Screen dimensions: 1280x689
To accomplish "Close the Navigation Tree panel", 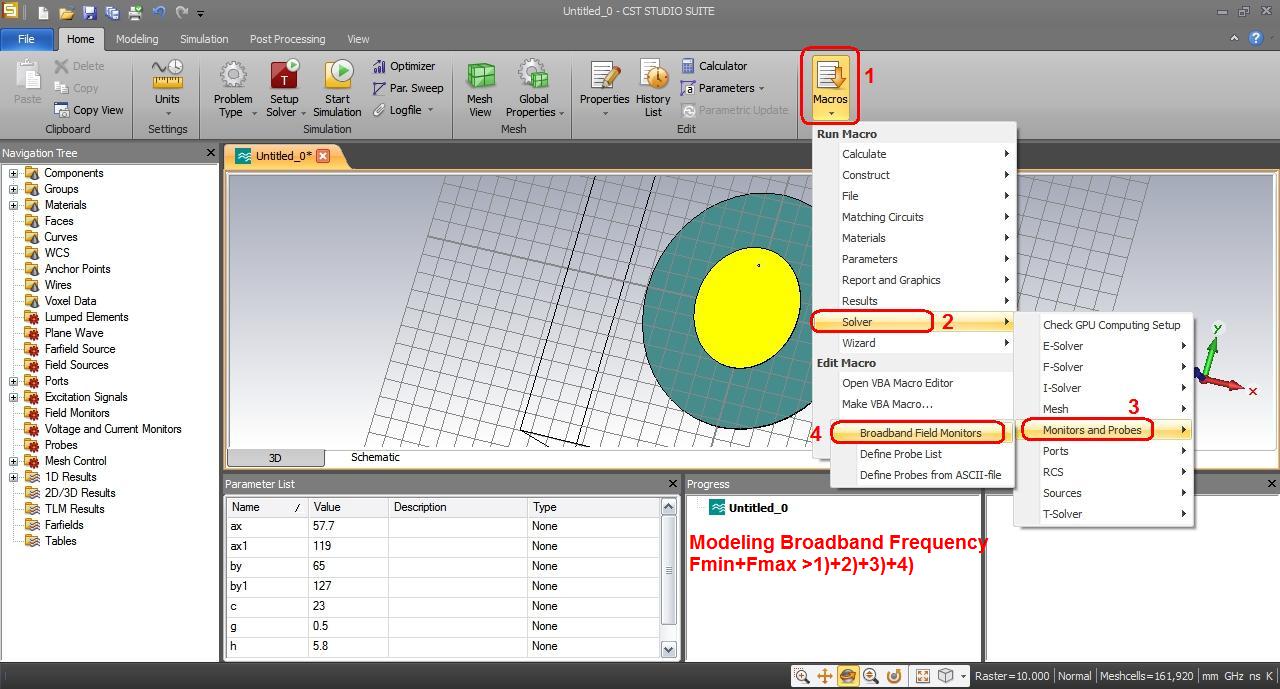I will (210, 153).
